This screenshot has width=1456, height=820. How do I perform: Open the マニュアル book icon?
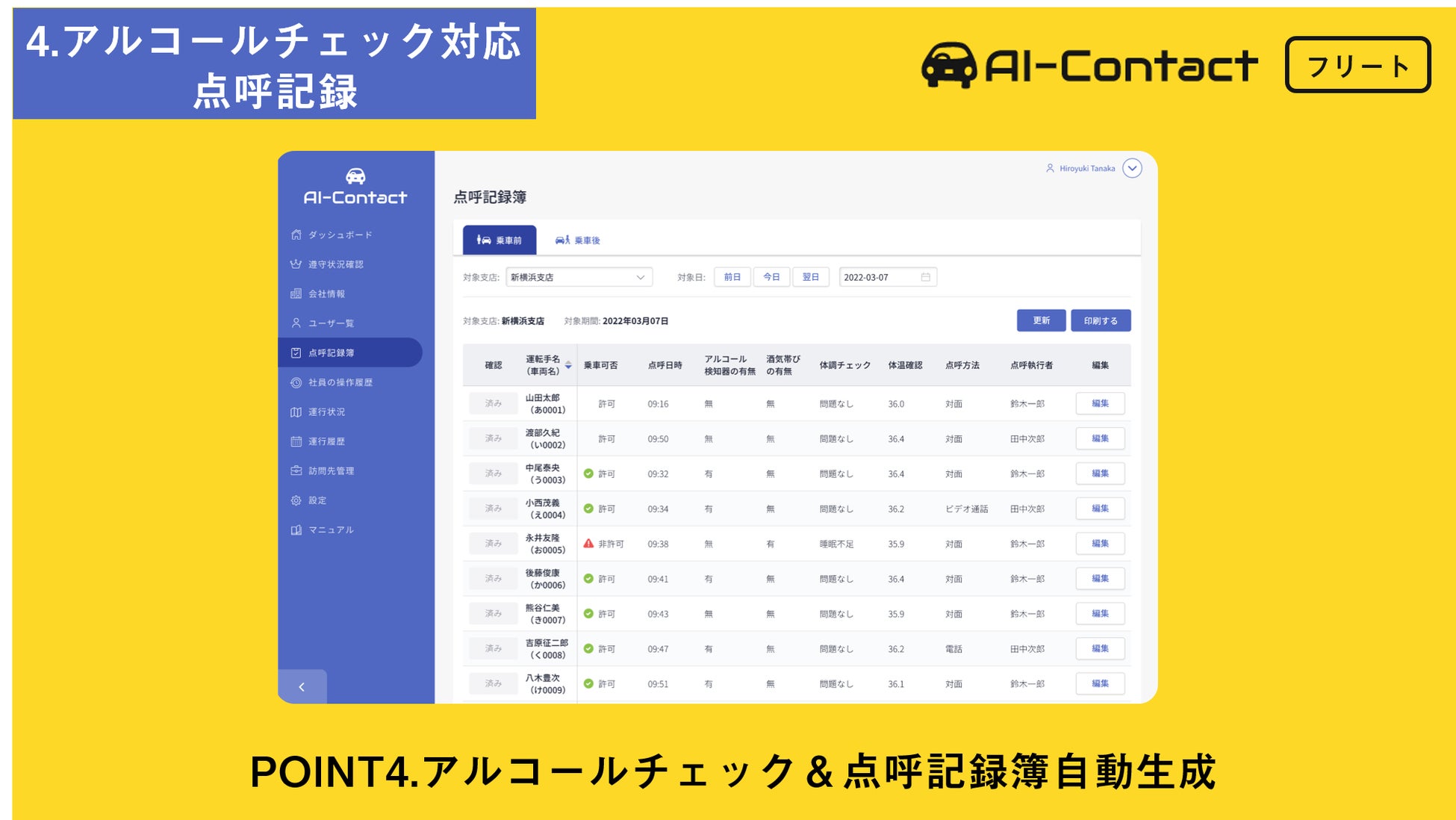296,530
